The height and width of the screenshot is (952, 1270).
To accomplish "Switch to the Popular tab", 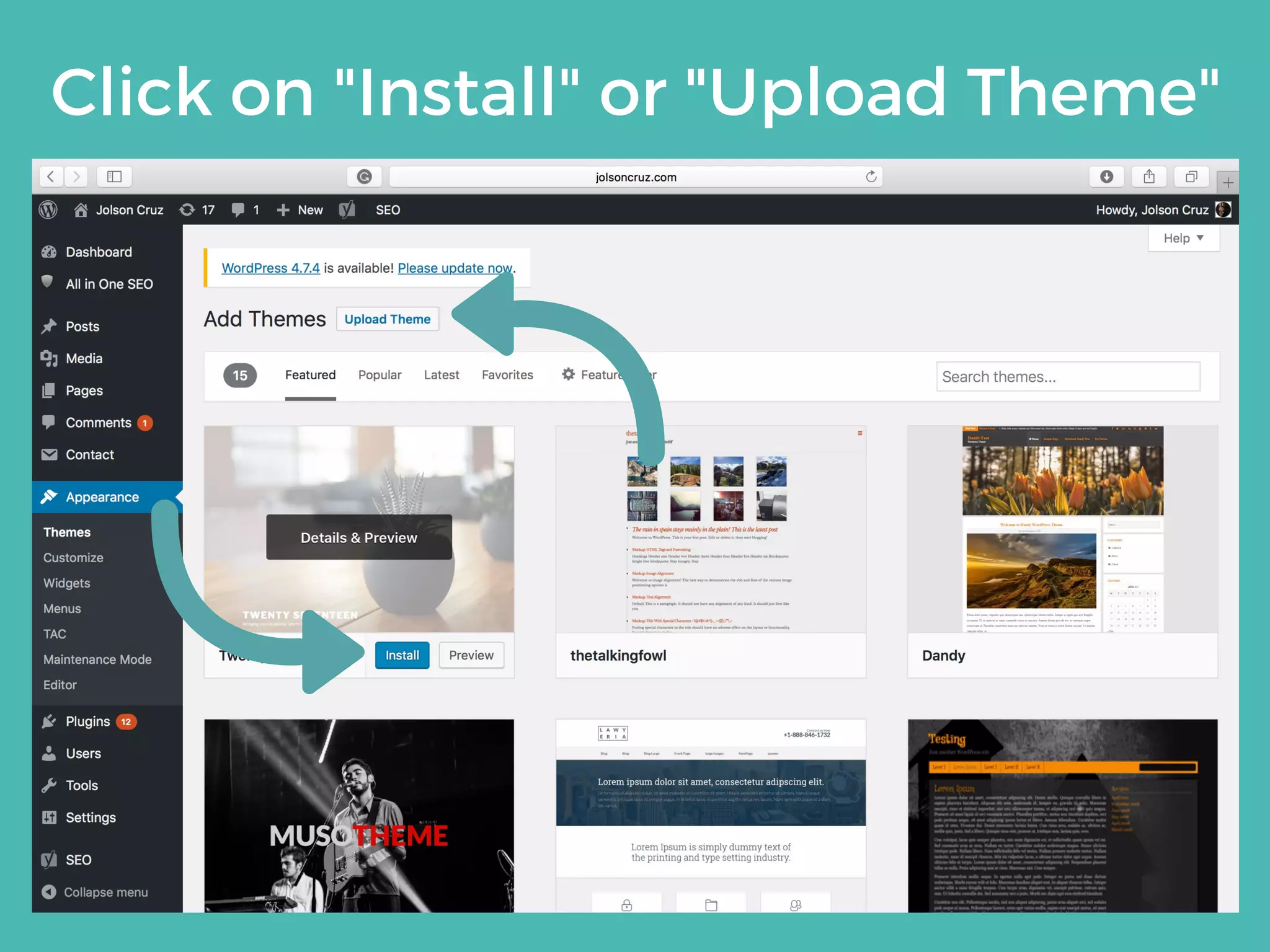I will 380,375.
